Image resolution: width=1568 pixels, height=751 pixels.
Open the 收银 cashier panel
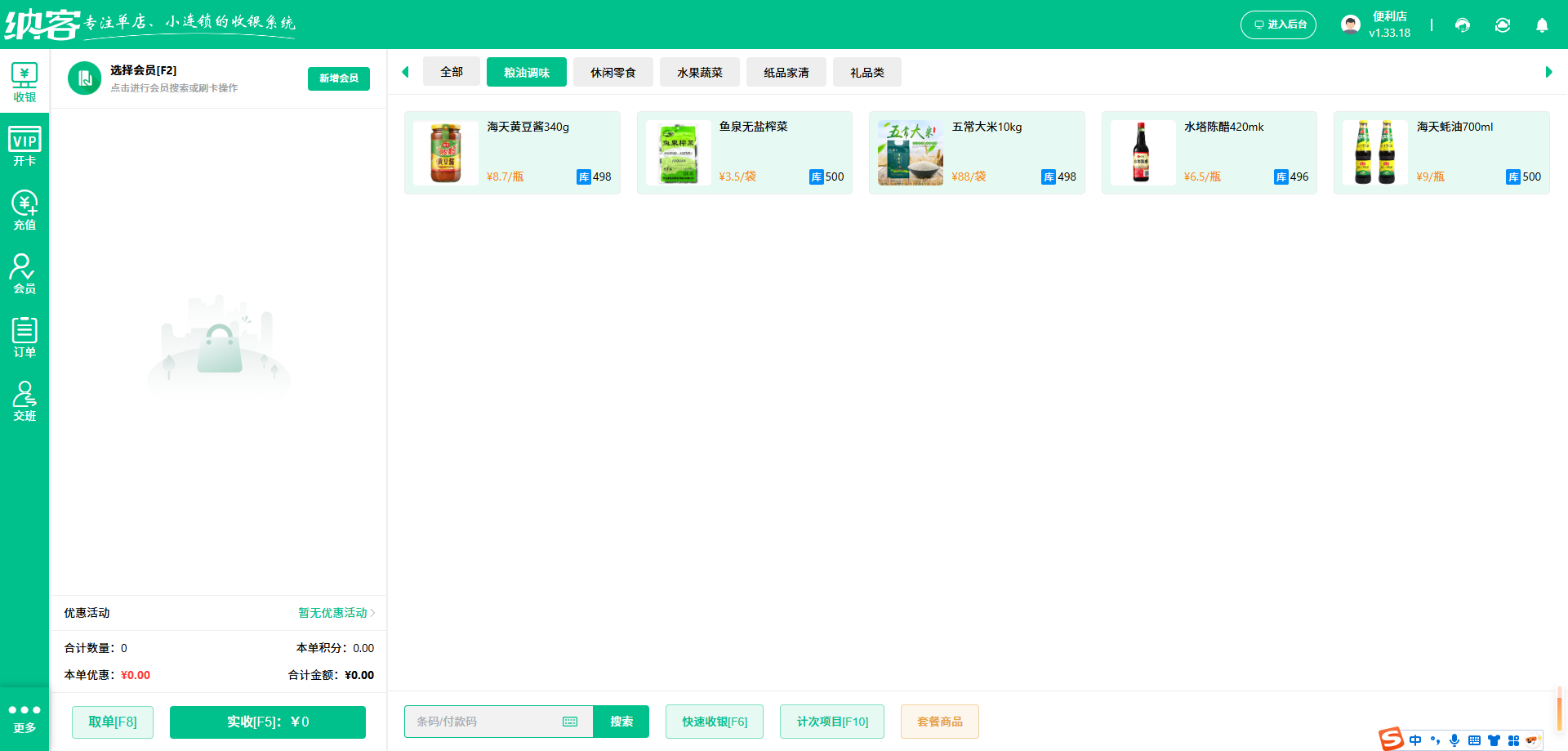coord(24,81)
